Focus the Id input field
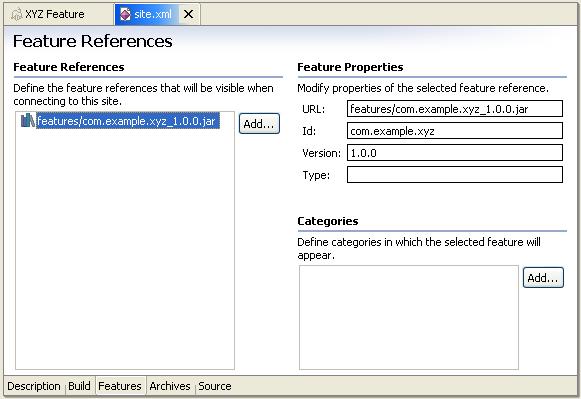The image size is (581, 399). click(455, 131)
